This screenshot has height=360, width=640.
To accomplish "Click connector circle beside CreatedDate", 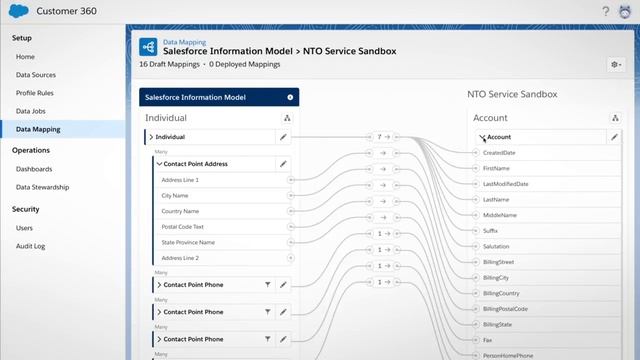I will pyautogui.click(x=476, y=153).
